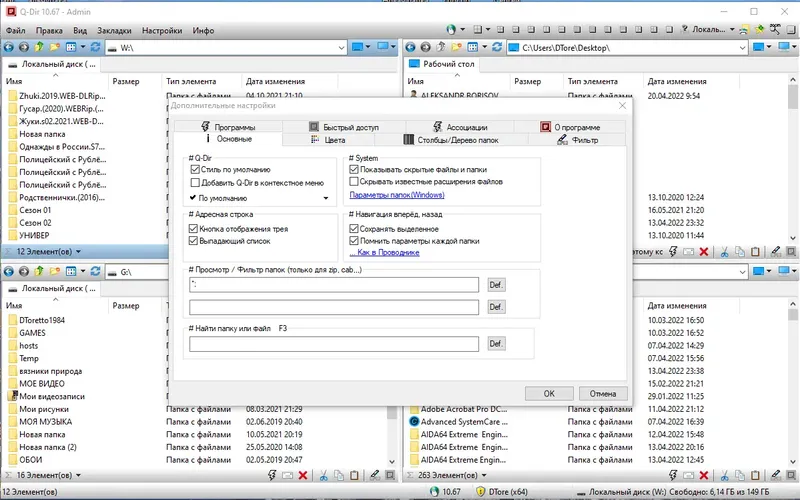Refresh the C:\Users\DTore\Desktop pane
The width and height of the screenshot is (800, 500).
(x=497, y=47)
